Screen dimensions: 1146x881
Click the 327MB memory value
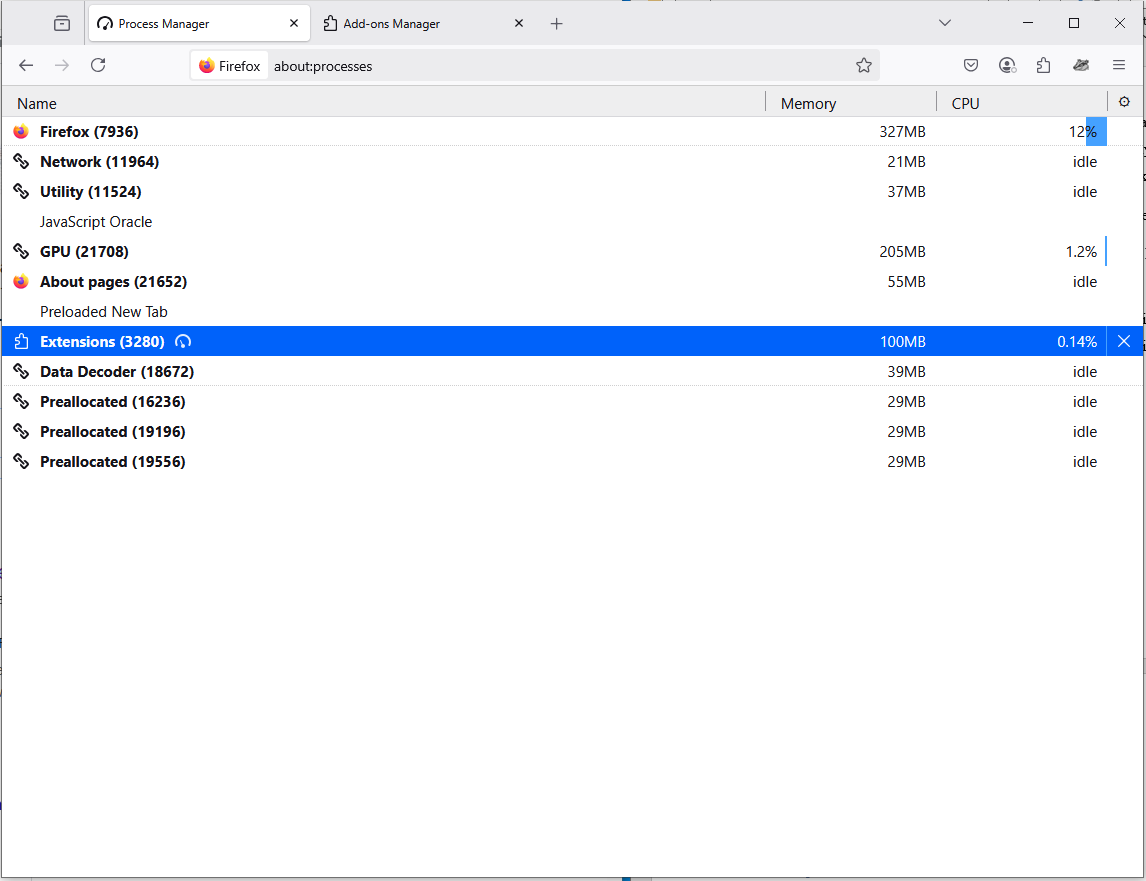[903, 132]
